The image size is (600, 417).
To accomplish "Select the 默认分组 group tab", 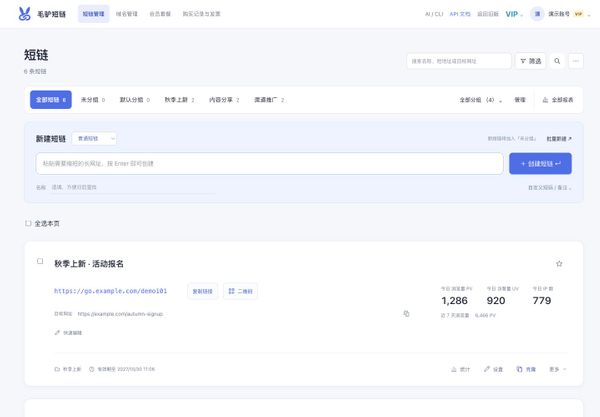I will click(135, 99).
